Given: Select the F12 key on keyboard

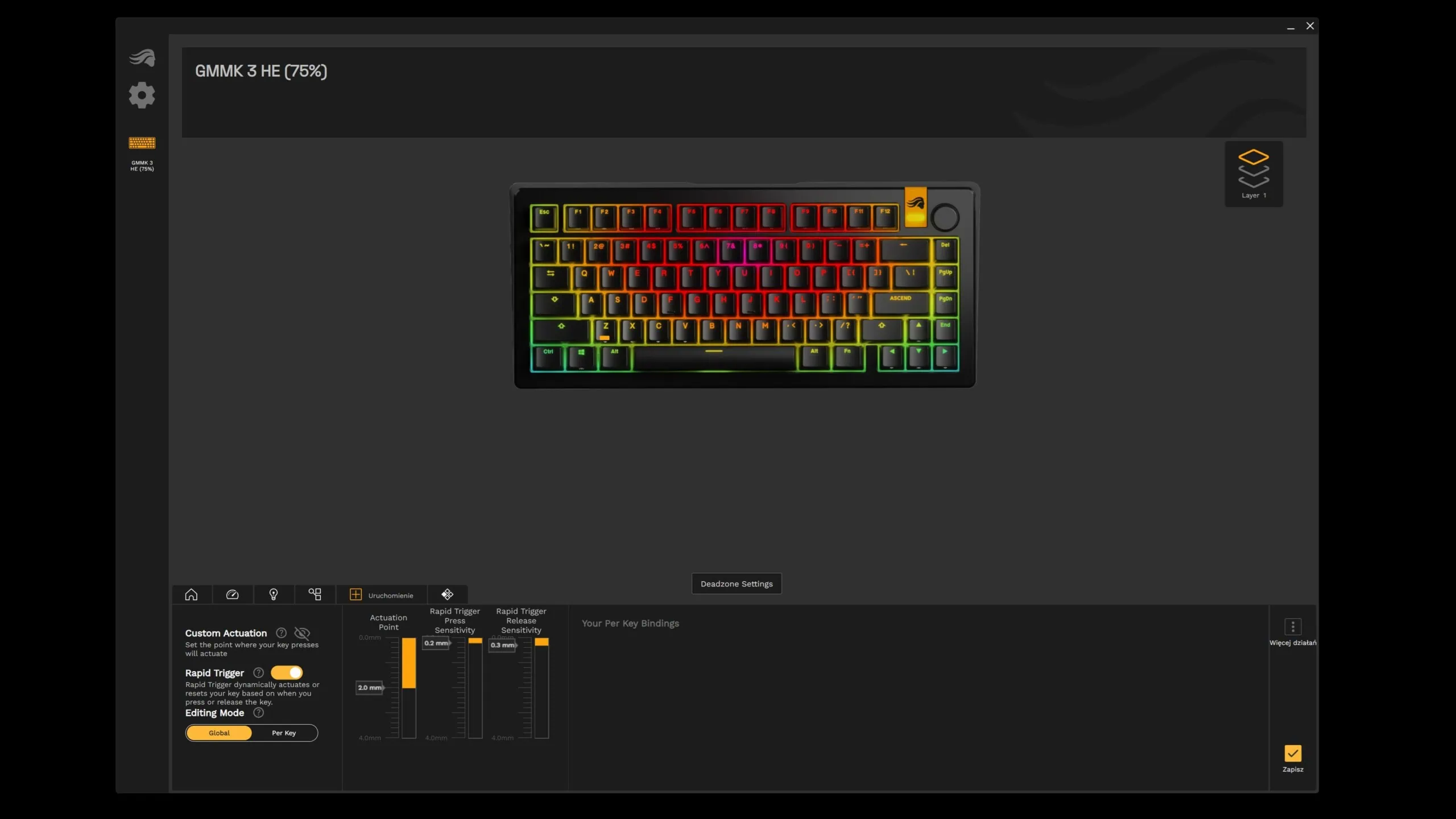Looking at the screenshot, I should 885,217.
